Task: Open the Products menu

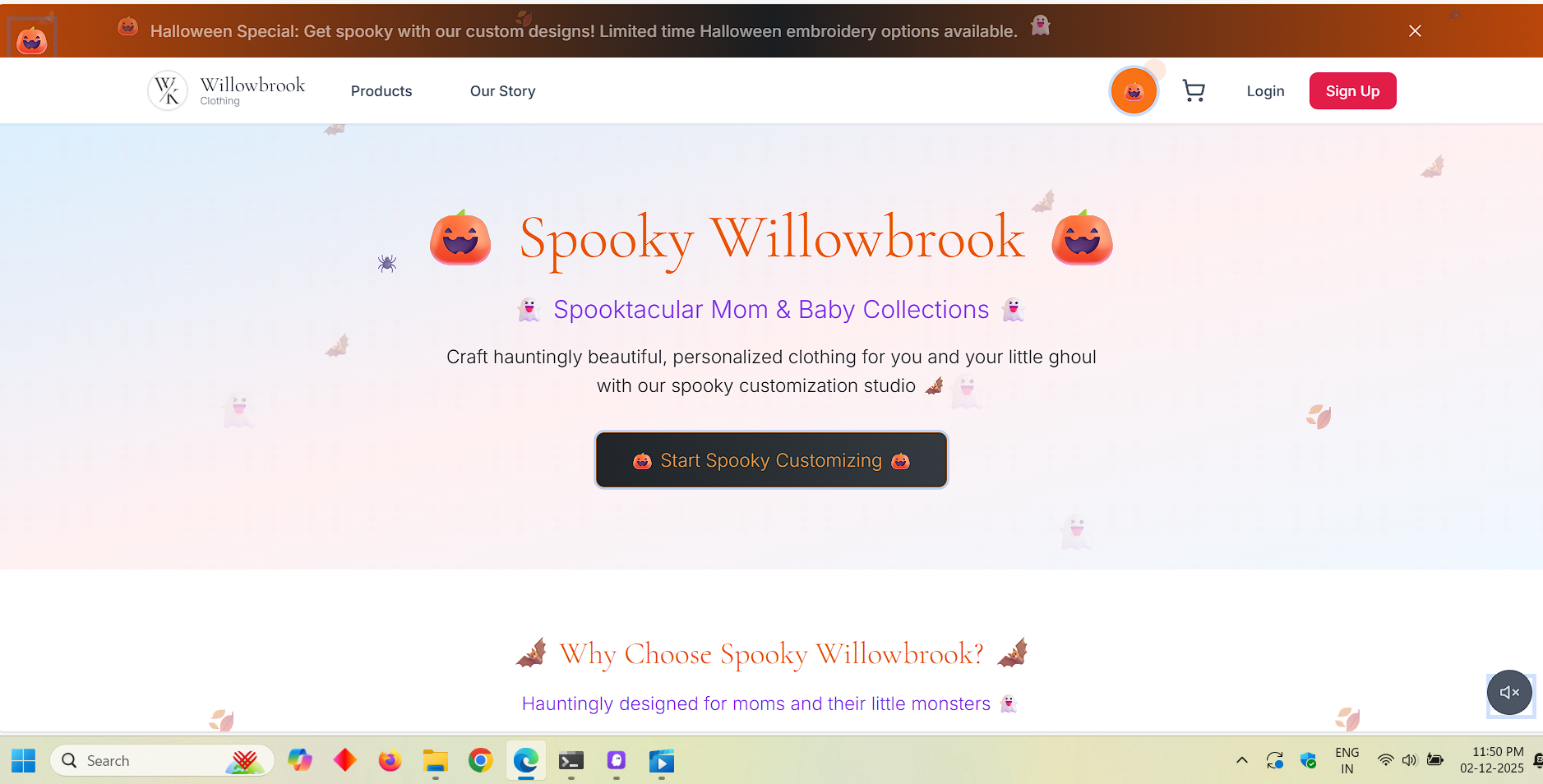Action: (381, 91)
